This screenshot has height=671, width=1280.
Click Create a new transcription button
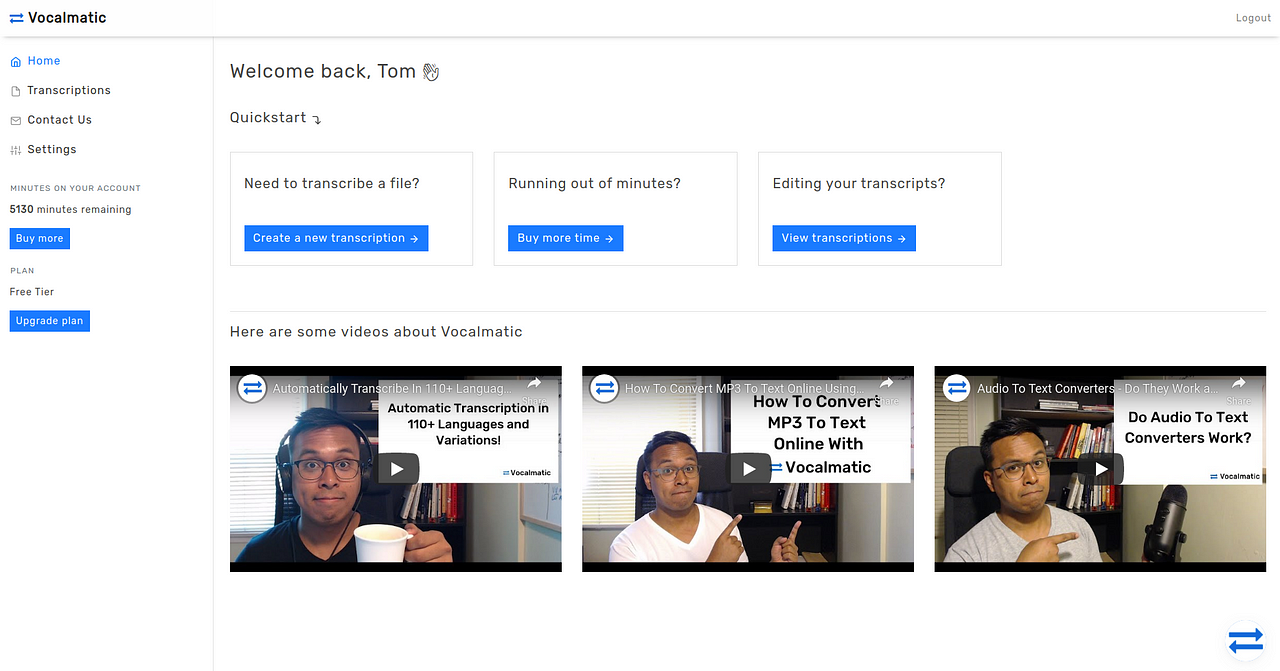click(x=336, y=238)
